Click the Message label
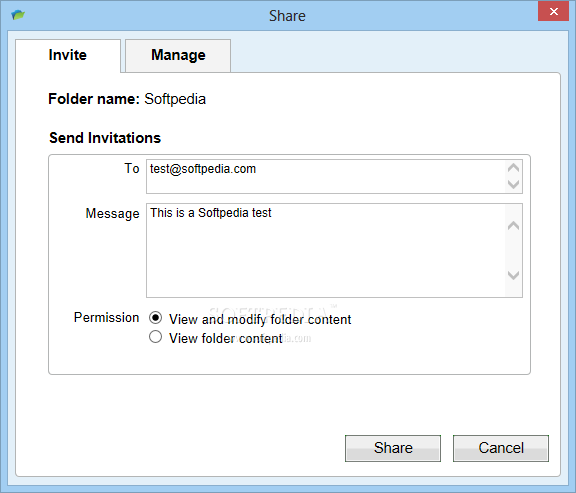The height and width of the screenshot is (493, 576). point(112,213)
